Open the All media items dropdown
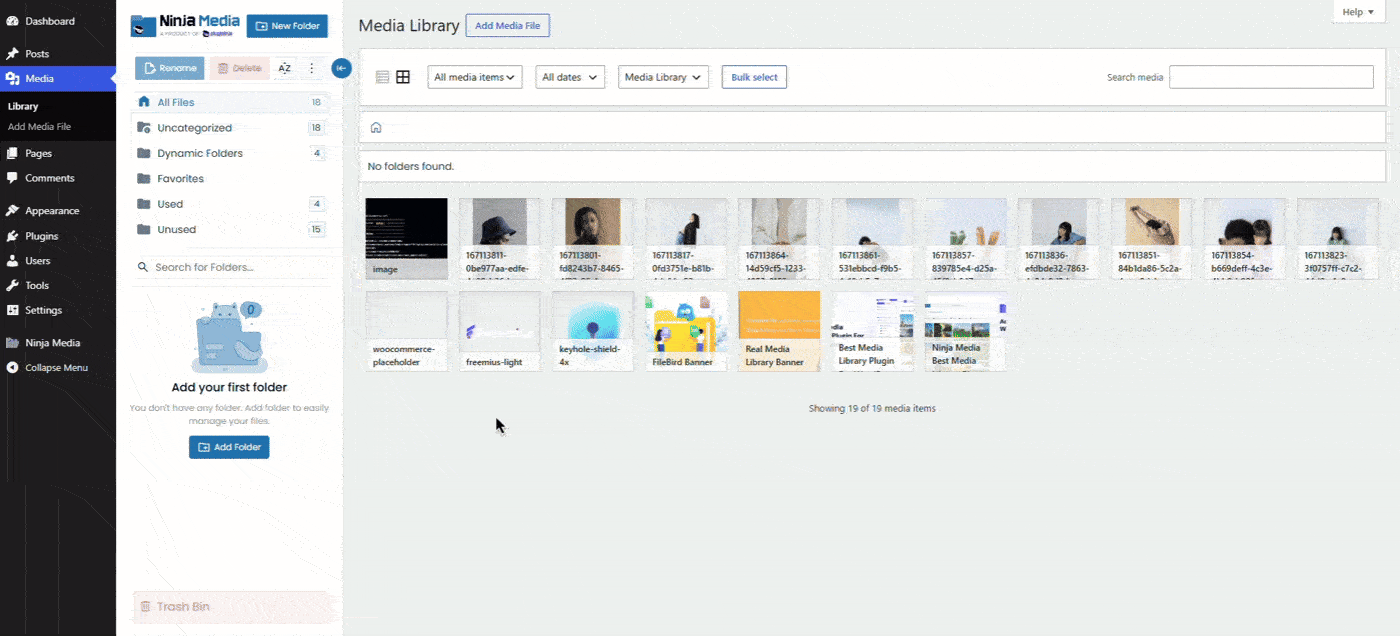This screenshot has height=636, width=1400. (x=475, y=77)
